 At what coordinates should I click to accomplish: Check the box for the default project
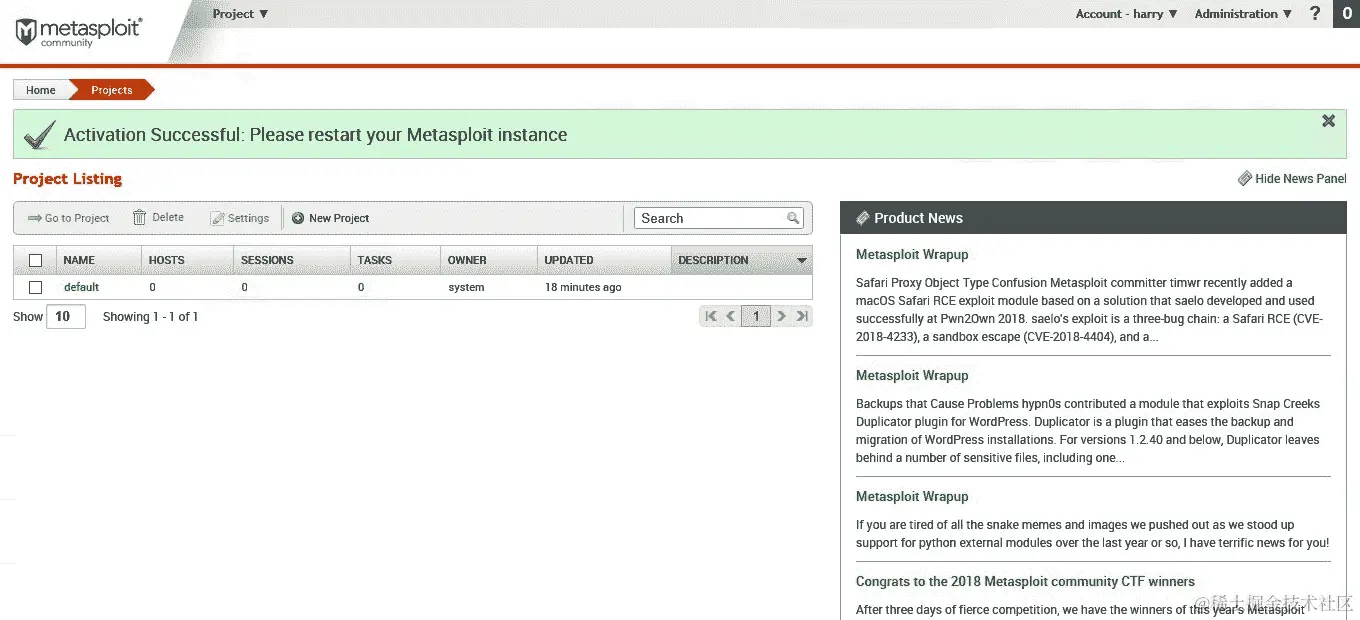coord(36,287)
